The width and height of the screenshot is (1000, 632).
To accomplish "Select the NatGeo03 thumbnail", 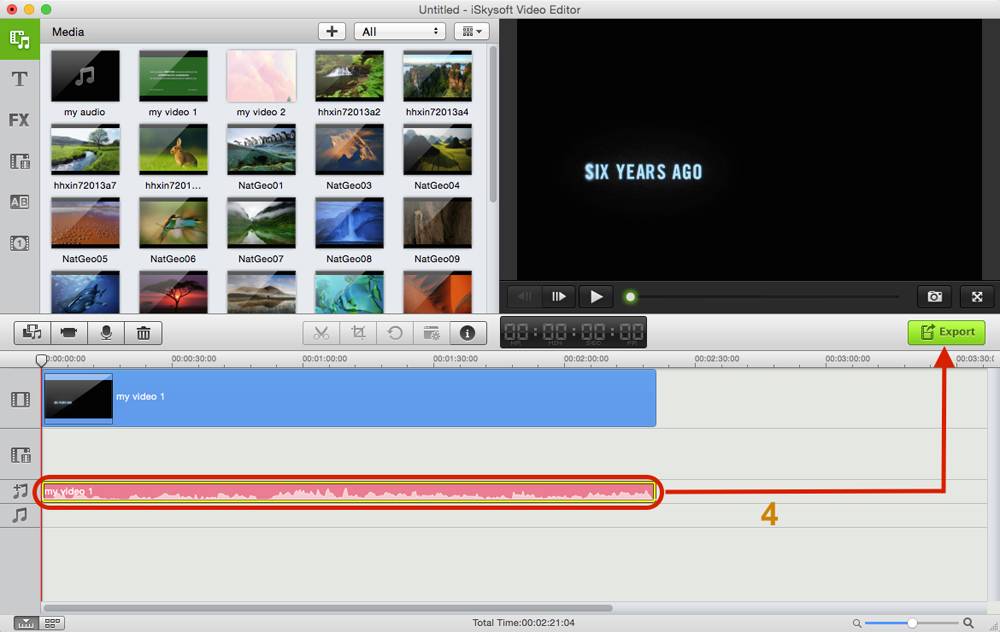I will point(350,150).
